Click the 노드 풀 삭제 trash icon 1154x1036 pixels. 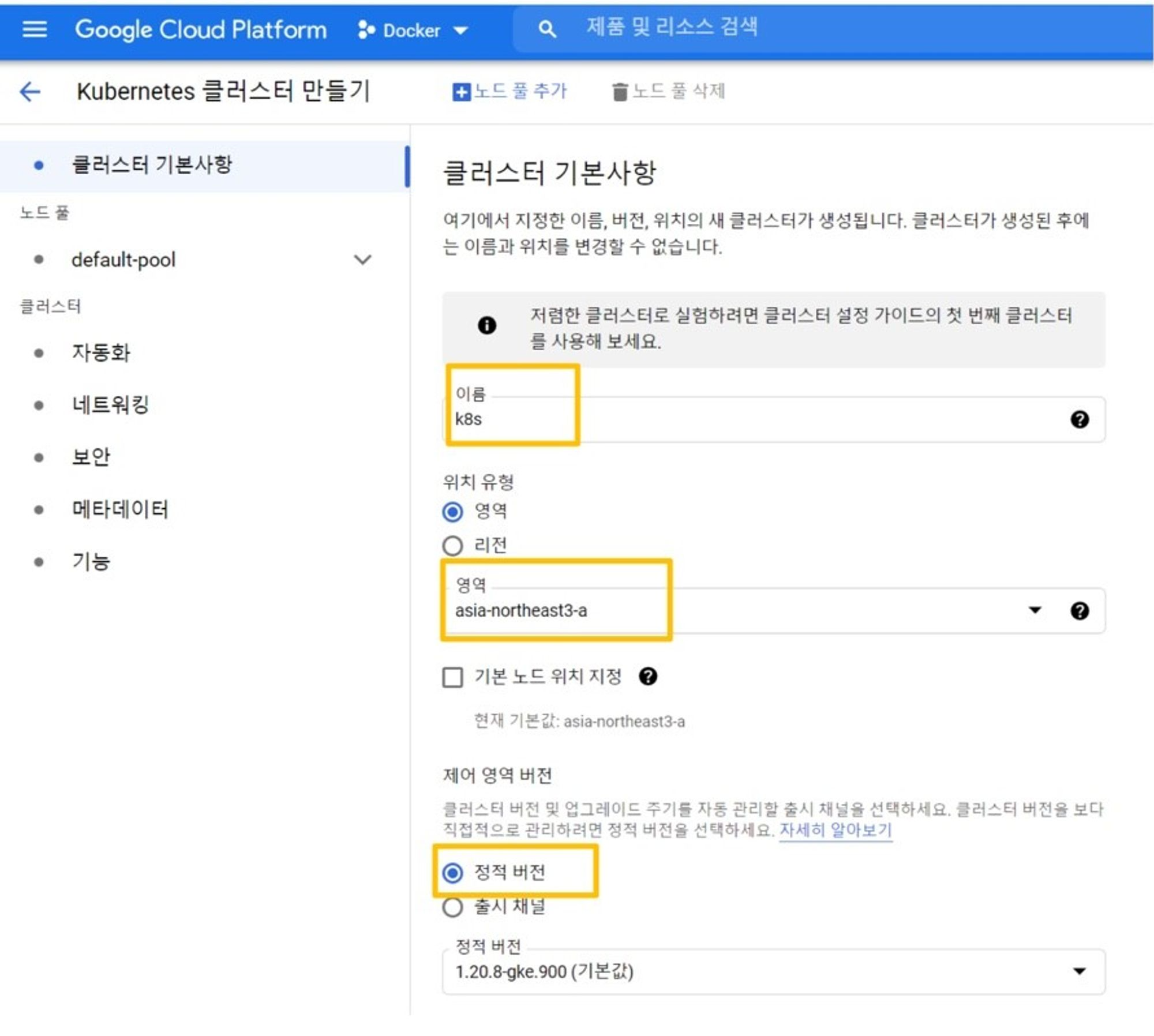[x=619, y=92]
